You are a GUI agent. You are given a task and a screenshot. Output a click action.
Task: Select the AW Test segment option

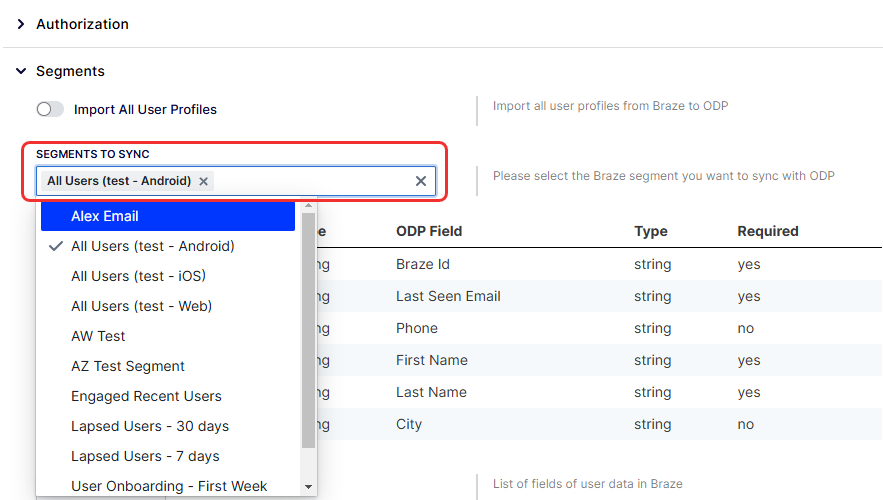[168, 336]
